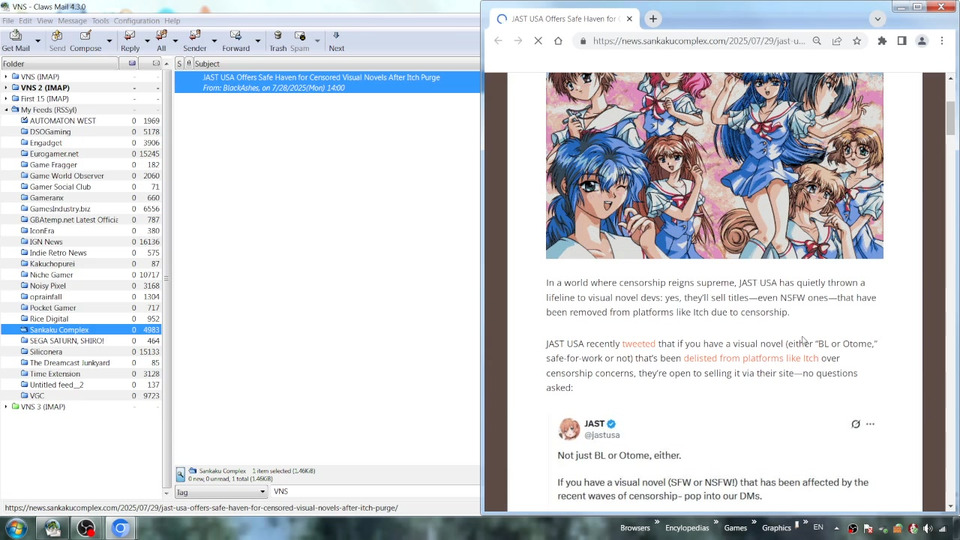960x540 pixels.
Task: Select the JAST USA Offers Safe Haven message
Action: click(328, 82)
